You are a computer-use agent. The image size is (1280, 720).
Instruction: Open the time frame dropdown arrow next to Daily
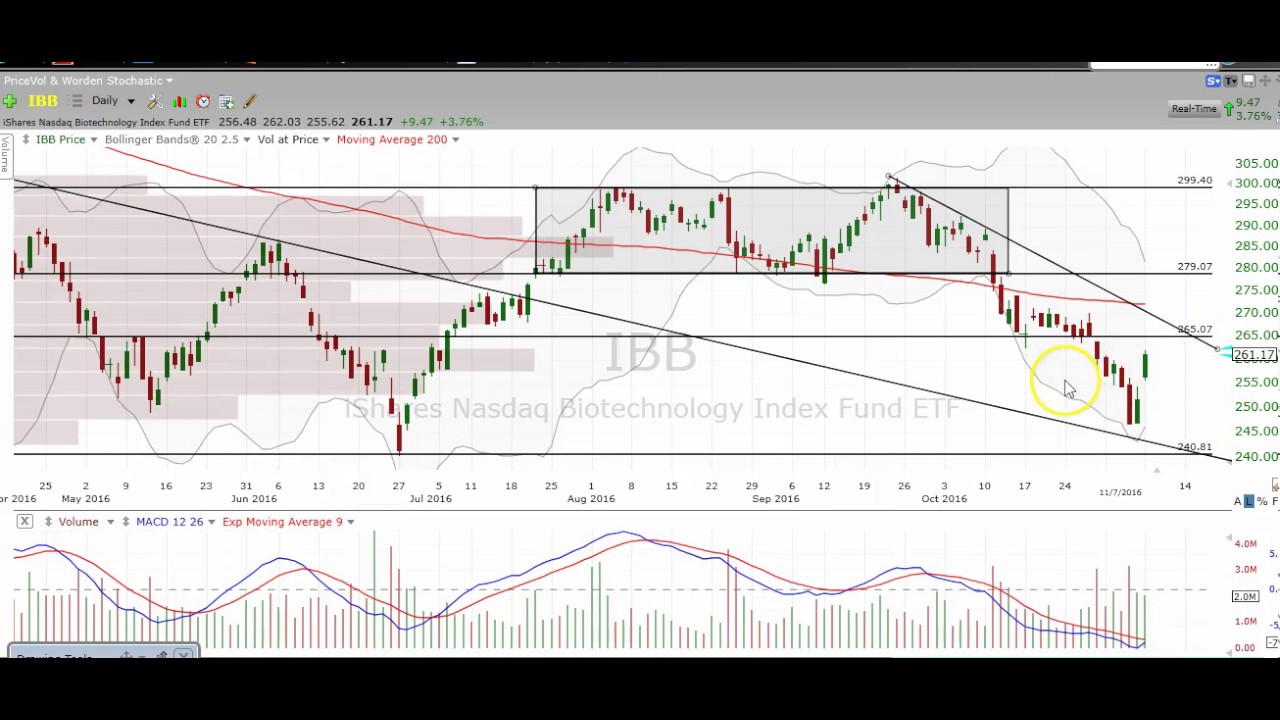[x=130, y=101]
